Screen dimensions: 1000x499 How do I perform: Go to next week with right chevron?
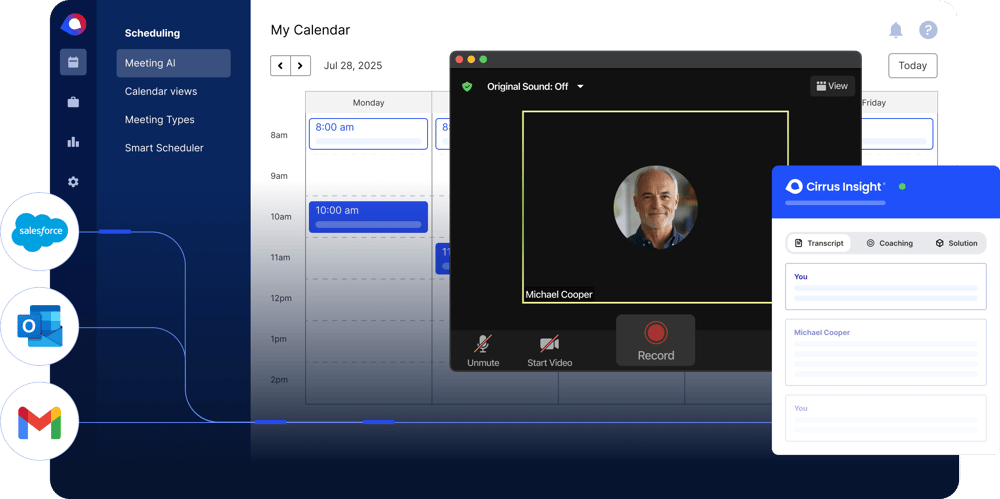coord(300,66)
